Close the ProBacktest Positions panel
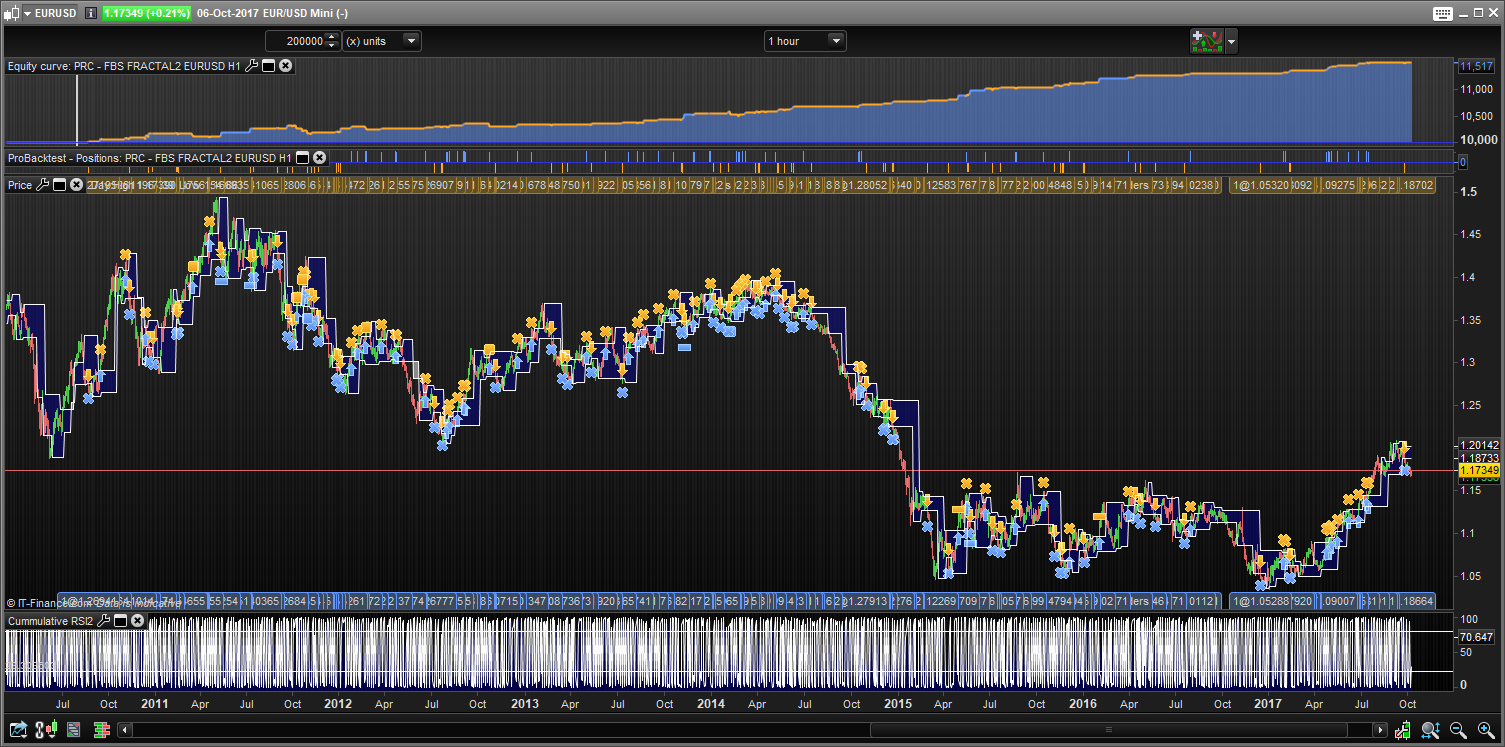1505x747 pixels. point(319,158)
